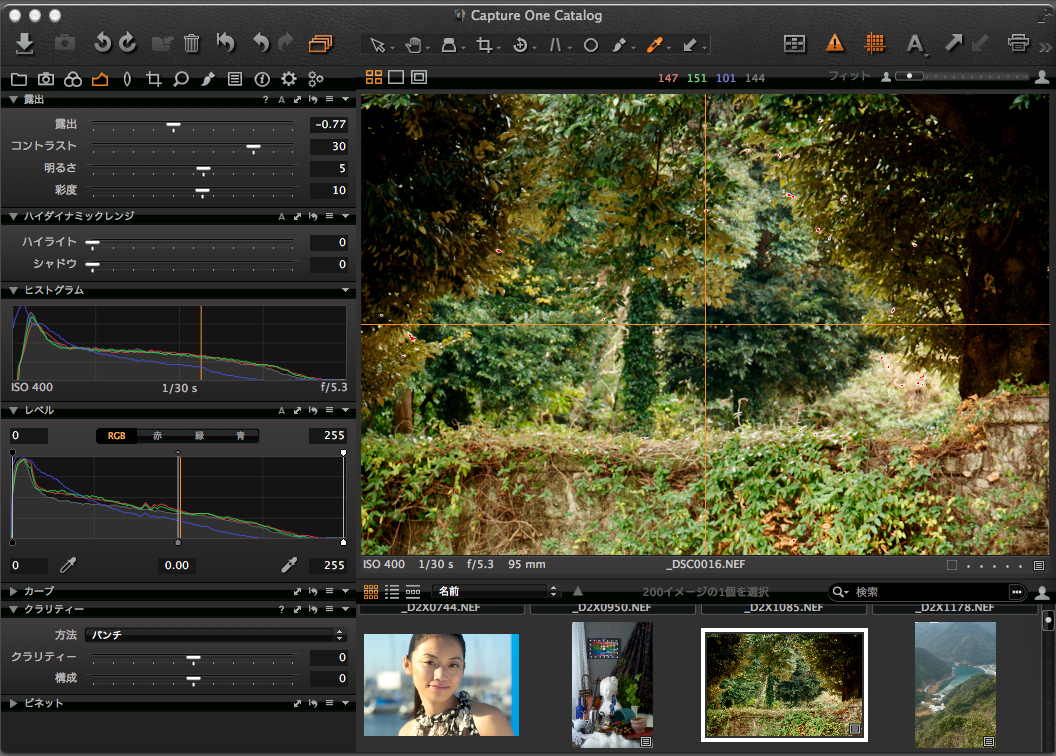Open the 名前 sort dropdown
Image resolution: width=1056 pixels, height=756 pixels.
tap(495, 592)
